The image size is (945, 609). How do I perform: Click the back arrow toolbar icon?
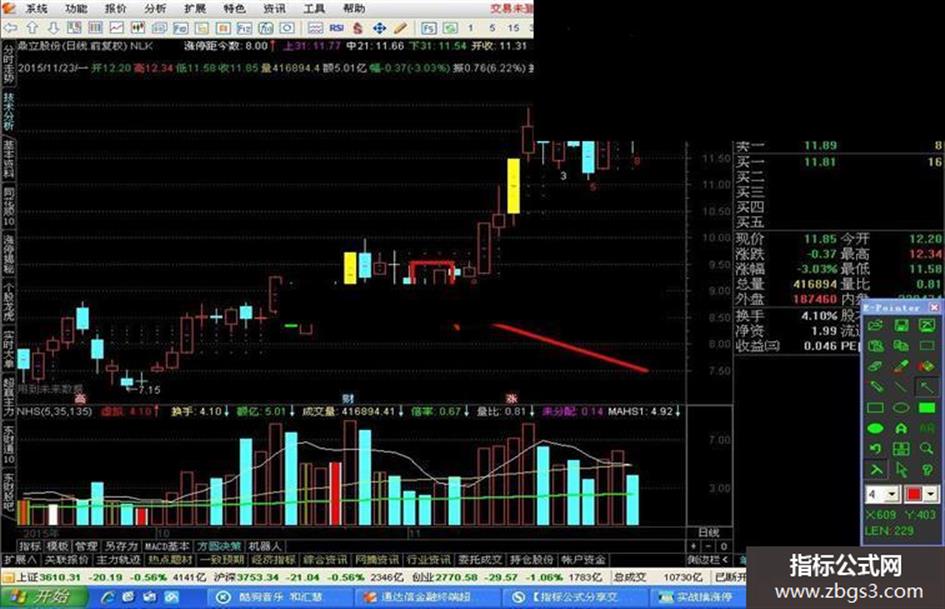click(x=10, y=28)
